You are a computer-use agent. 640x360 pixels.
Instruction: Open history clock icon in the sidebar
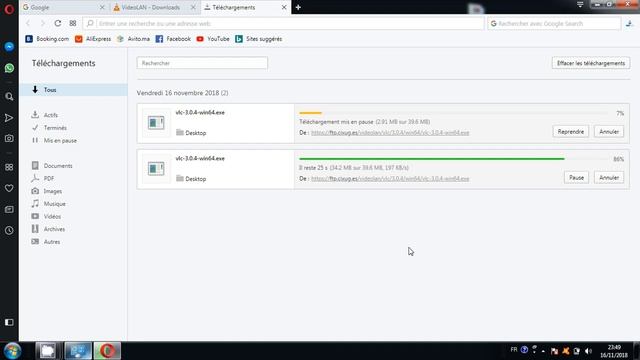[x=9, y=230]
